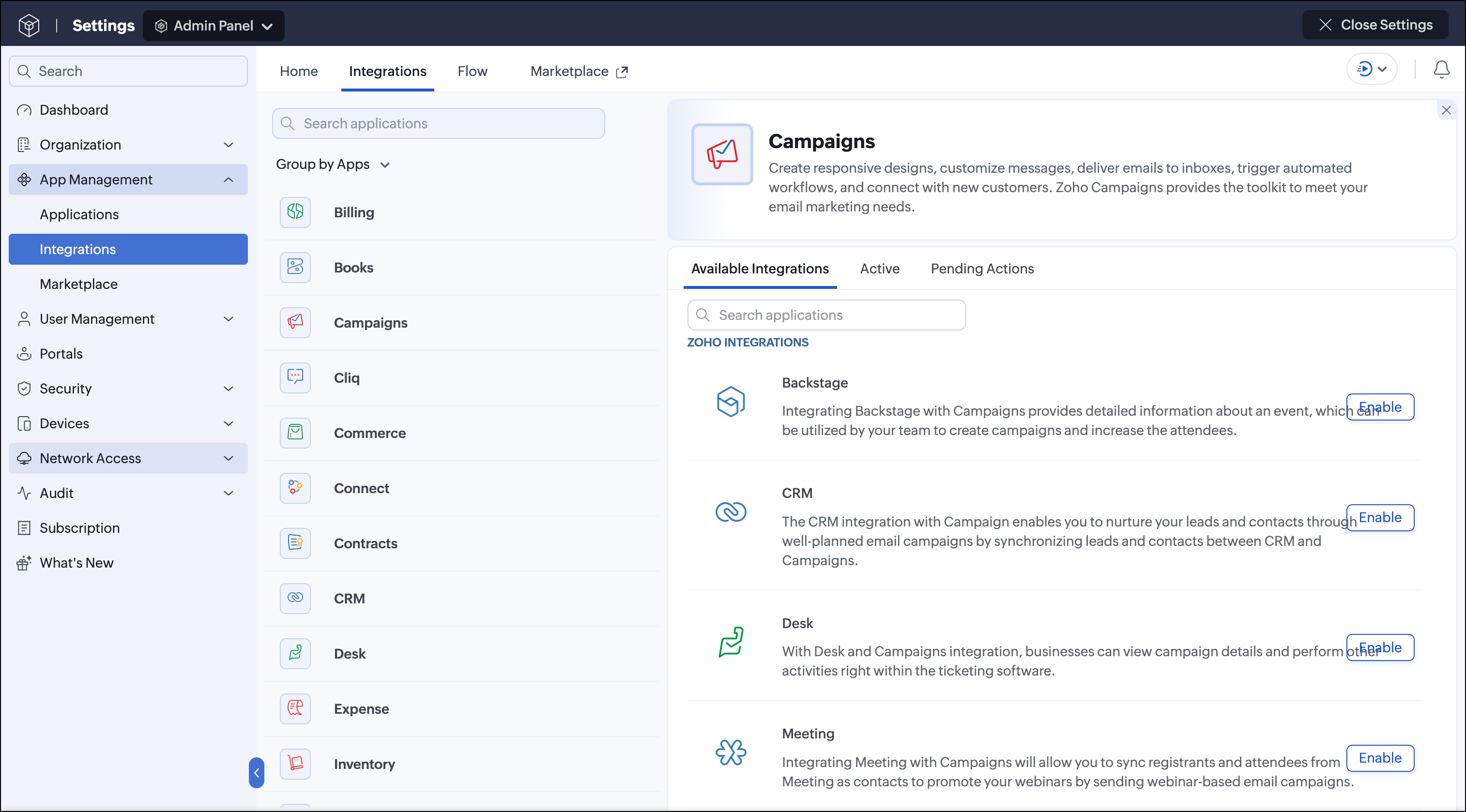The width and height of the screenshot is (1466, 812).
Task: Open the notifications bell
Action: (x=1441, y=69)
